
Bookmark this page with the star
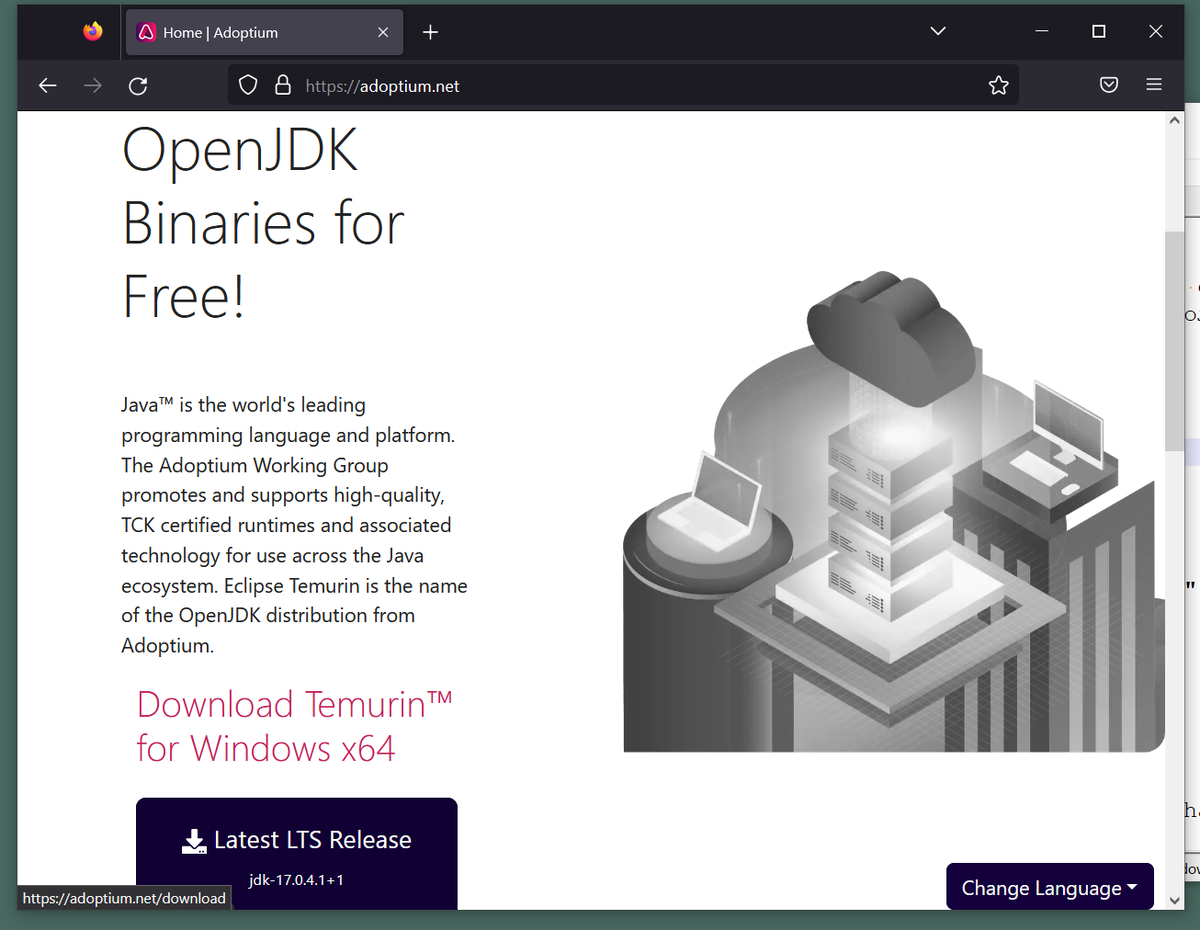(x=998, y=86)
